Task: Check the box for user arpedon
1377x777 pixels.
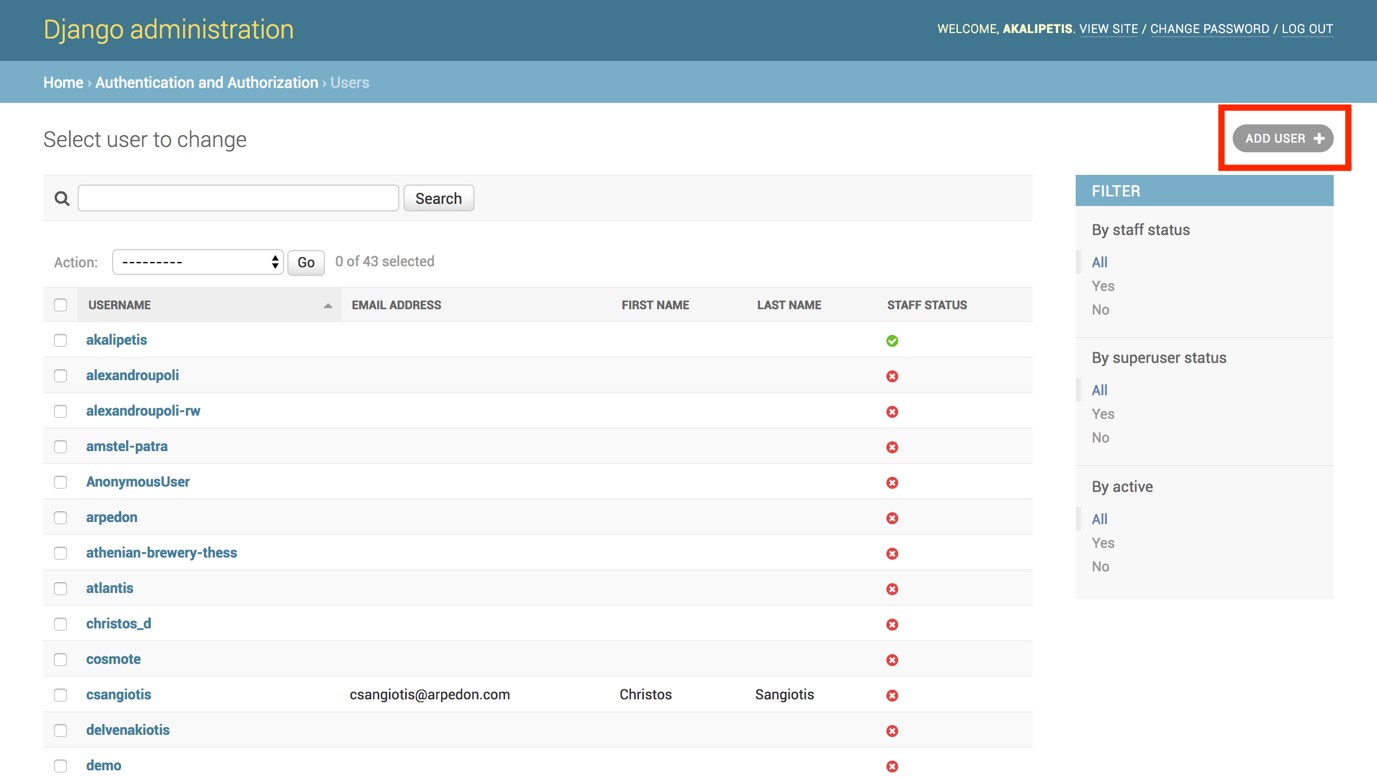Action: [61, 518]
